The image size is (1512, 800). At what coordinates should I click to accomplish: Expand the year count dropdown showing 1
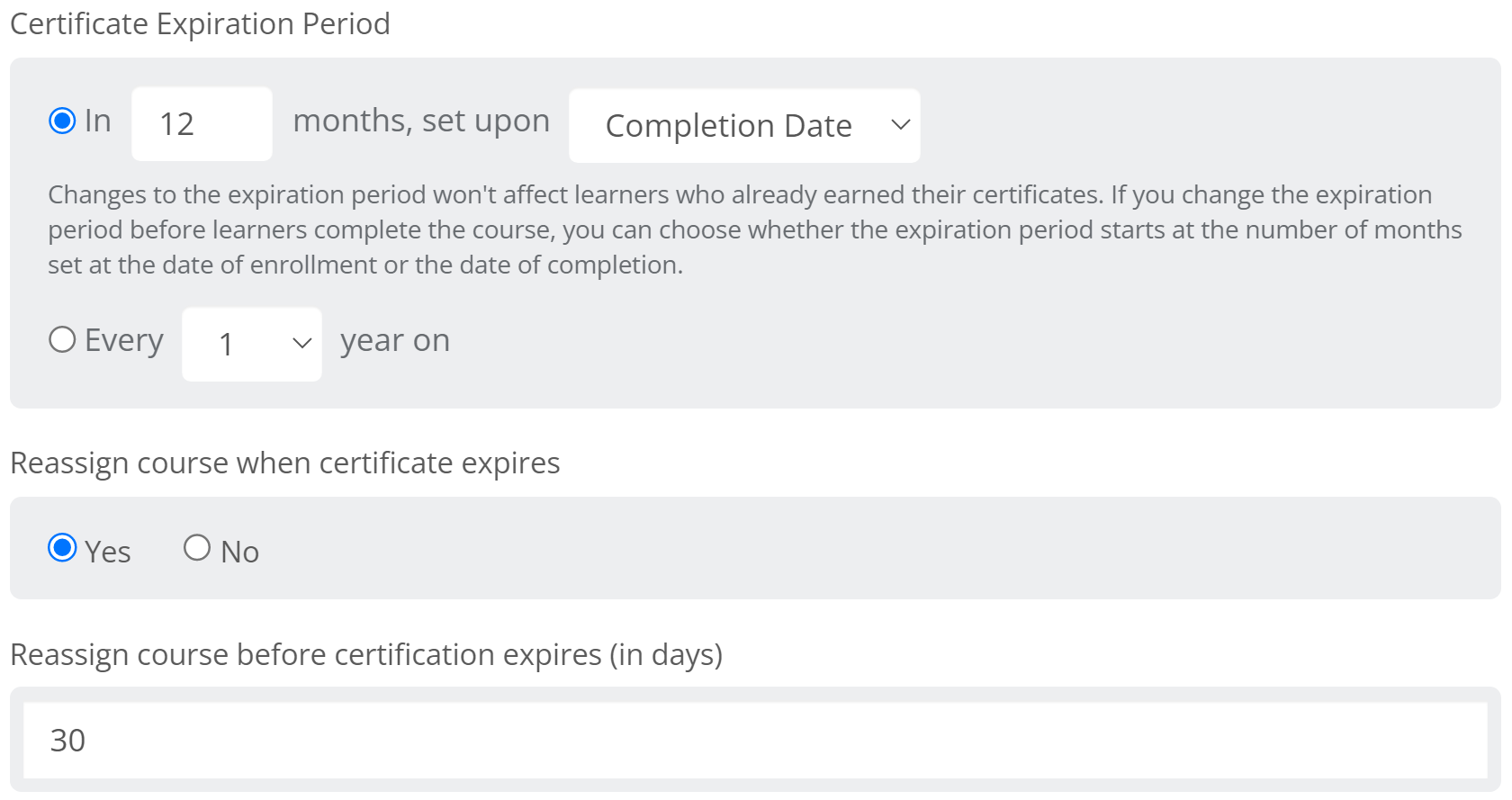[251, 344]
